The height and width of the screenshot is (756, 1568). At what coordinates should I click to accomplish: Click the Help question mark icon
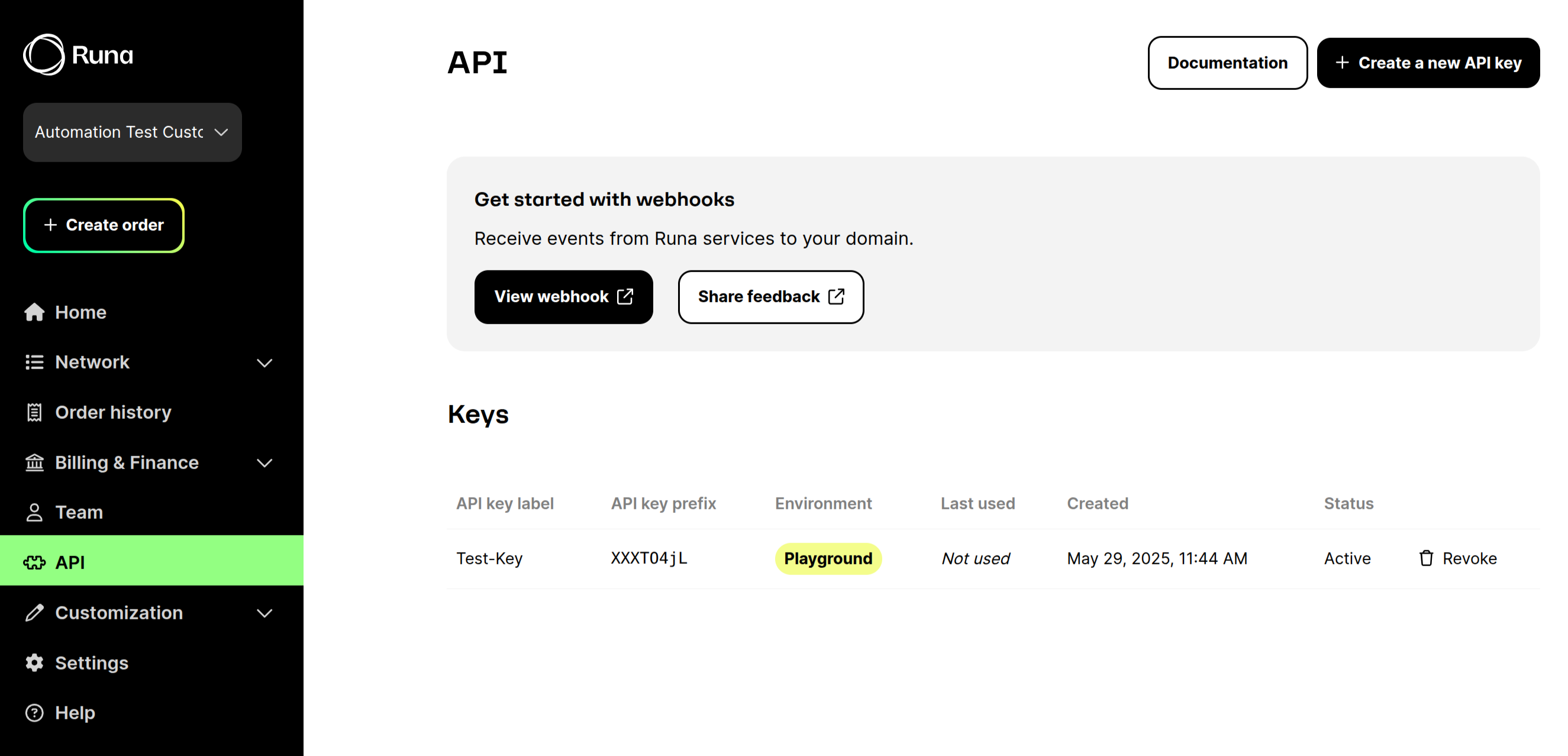[x=34, y=713]
